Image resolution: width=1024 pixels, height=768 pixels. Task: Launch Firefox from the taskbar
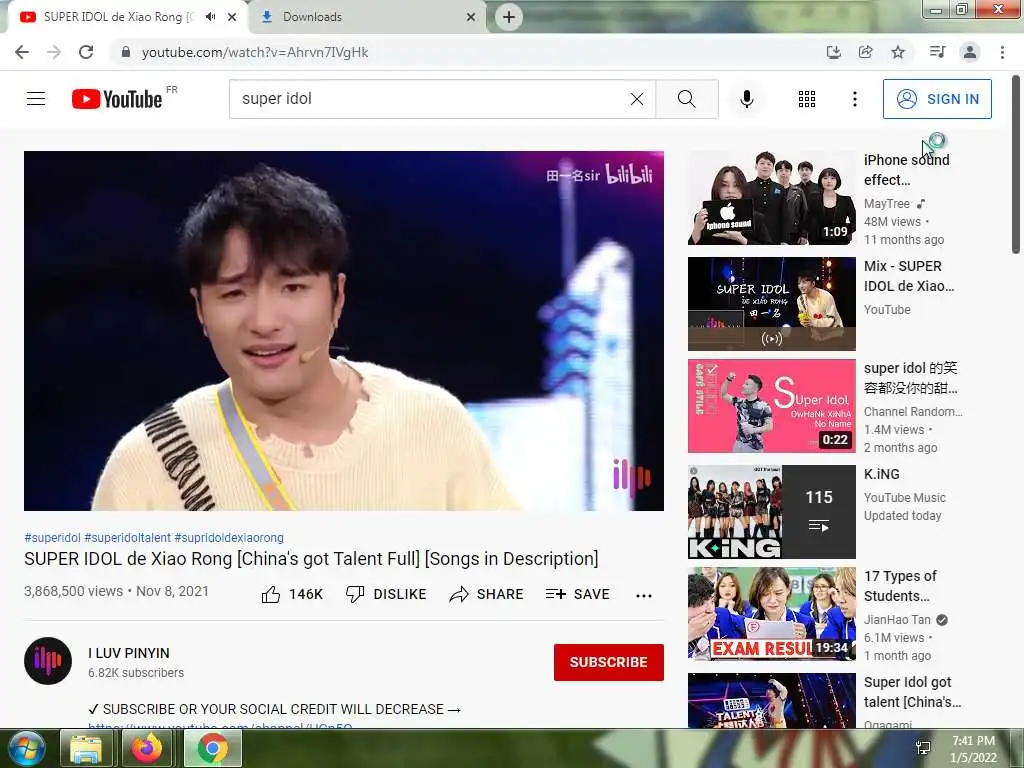[x=147, y=748]
